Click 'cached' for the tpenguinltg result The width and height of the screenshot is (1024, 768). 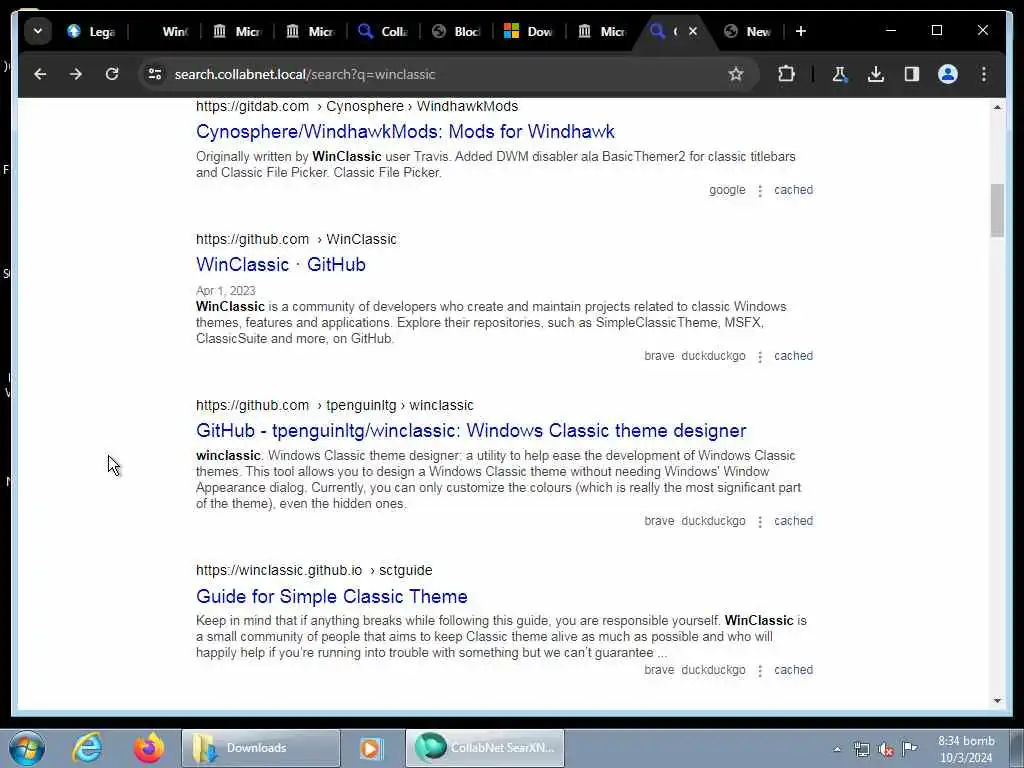793,521
